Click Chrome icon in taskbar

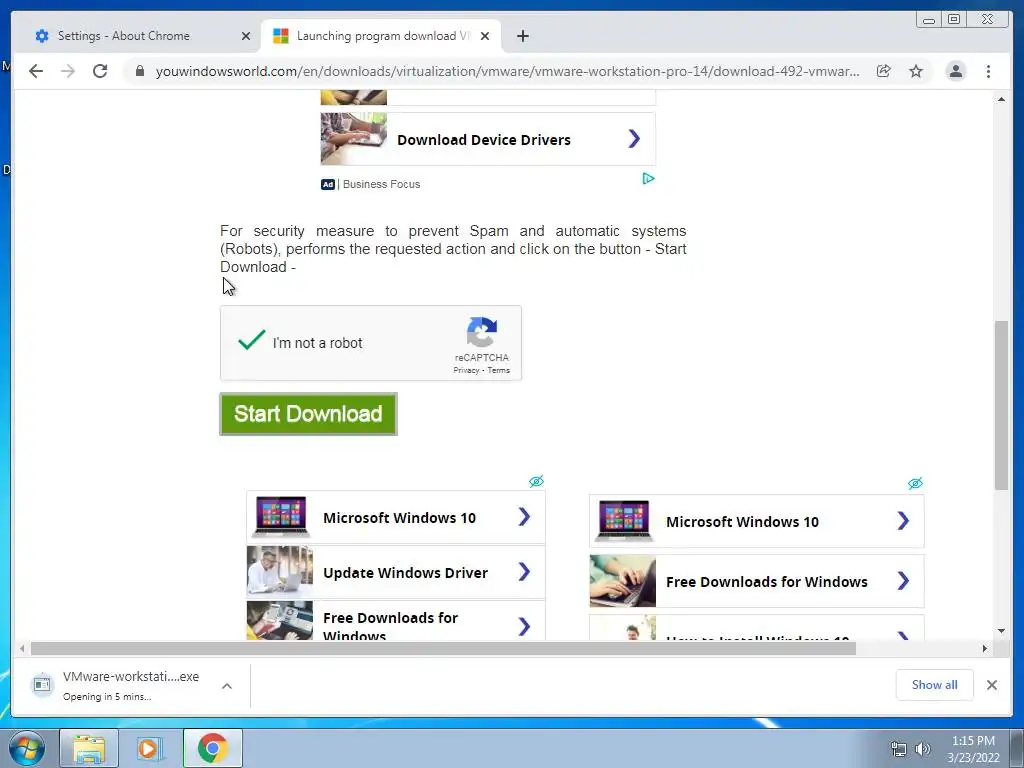pyautogui.click(x=213, y=748)
